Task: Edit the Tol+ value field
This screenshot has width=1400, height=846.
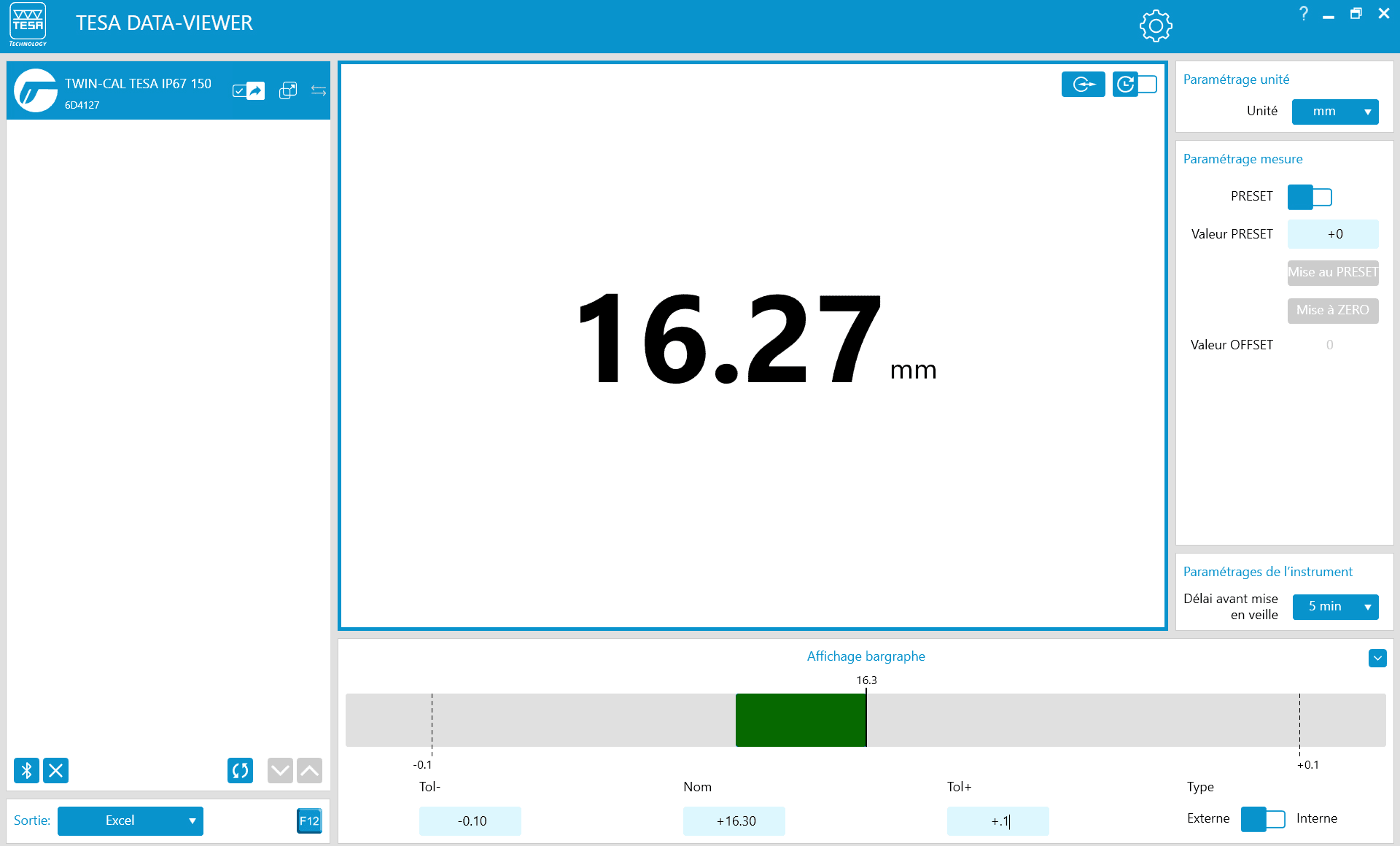Action: [997, 820]
